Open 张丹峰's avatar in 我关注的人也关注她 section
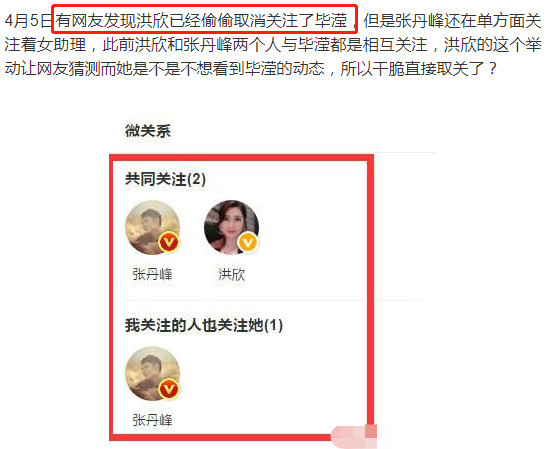Viewport: 547px width, 449px height. [x=153, y=373]
